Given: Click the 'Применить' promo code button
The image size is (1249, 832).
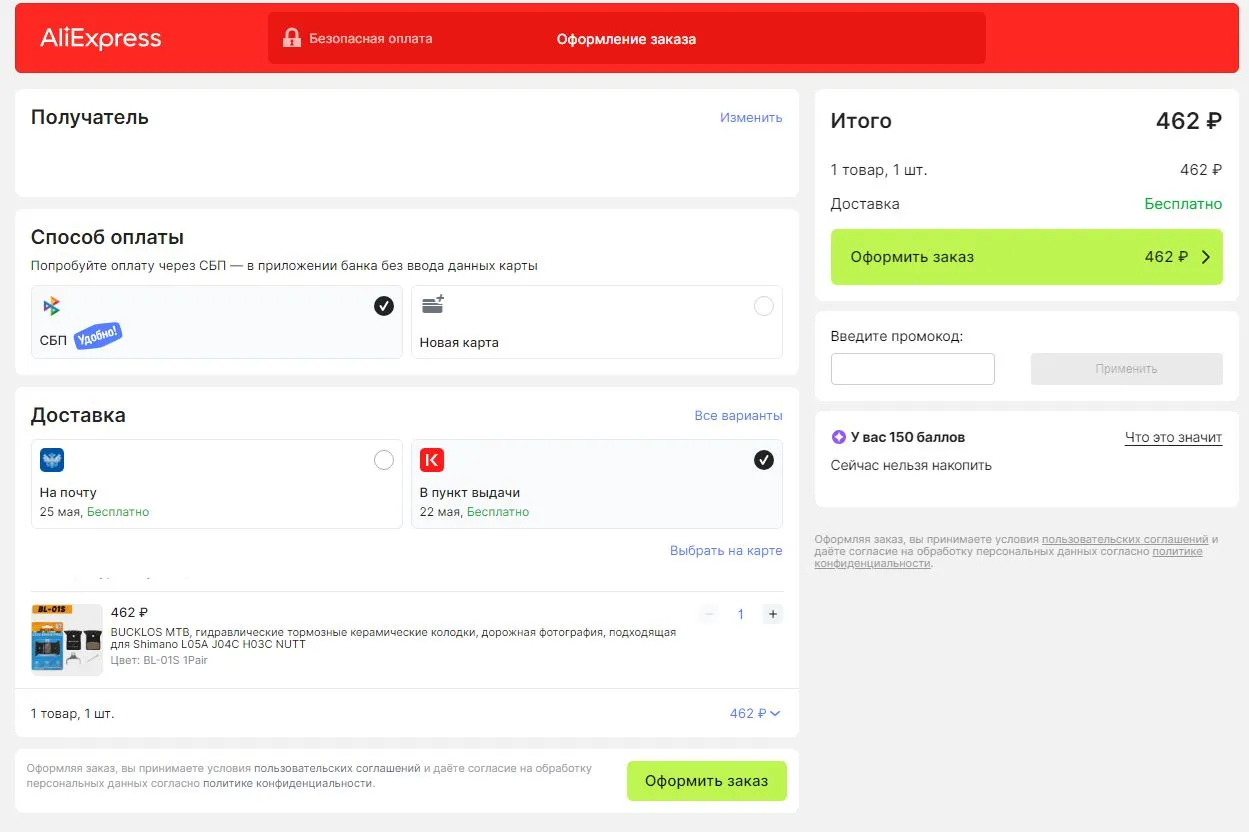Looking at the screenshot, I should pyautogui.click(x=1127, y=369).
